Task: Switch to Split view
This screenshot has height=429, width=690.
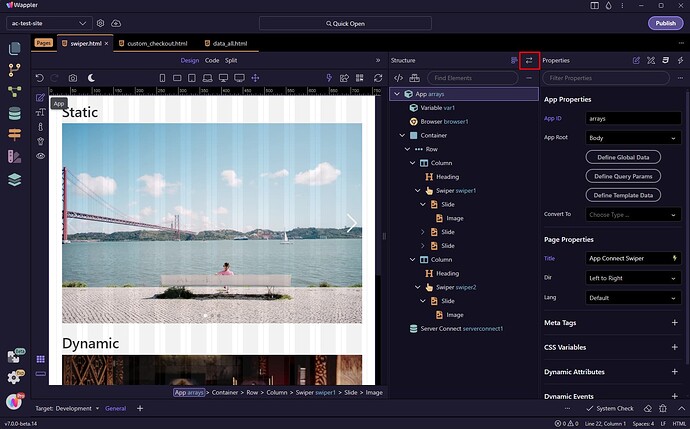Action: 231,60
